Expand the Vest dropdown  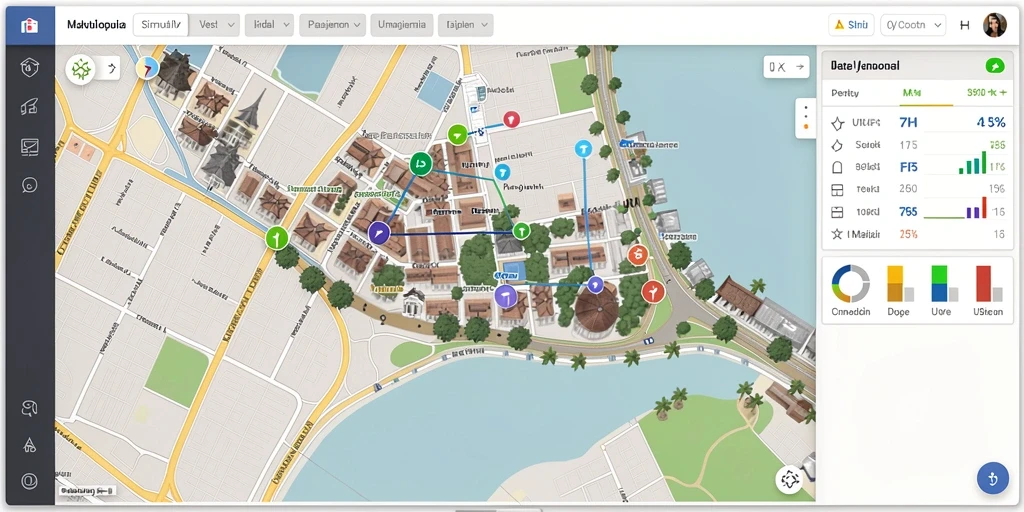coord(217,25)
